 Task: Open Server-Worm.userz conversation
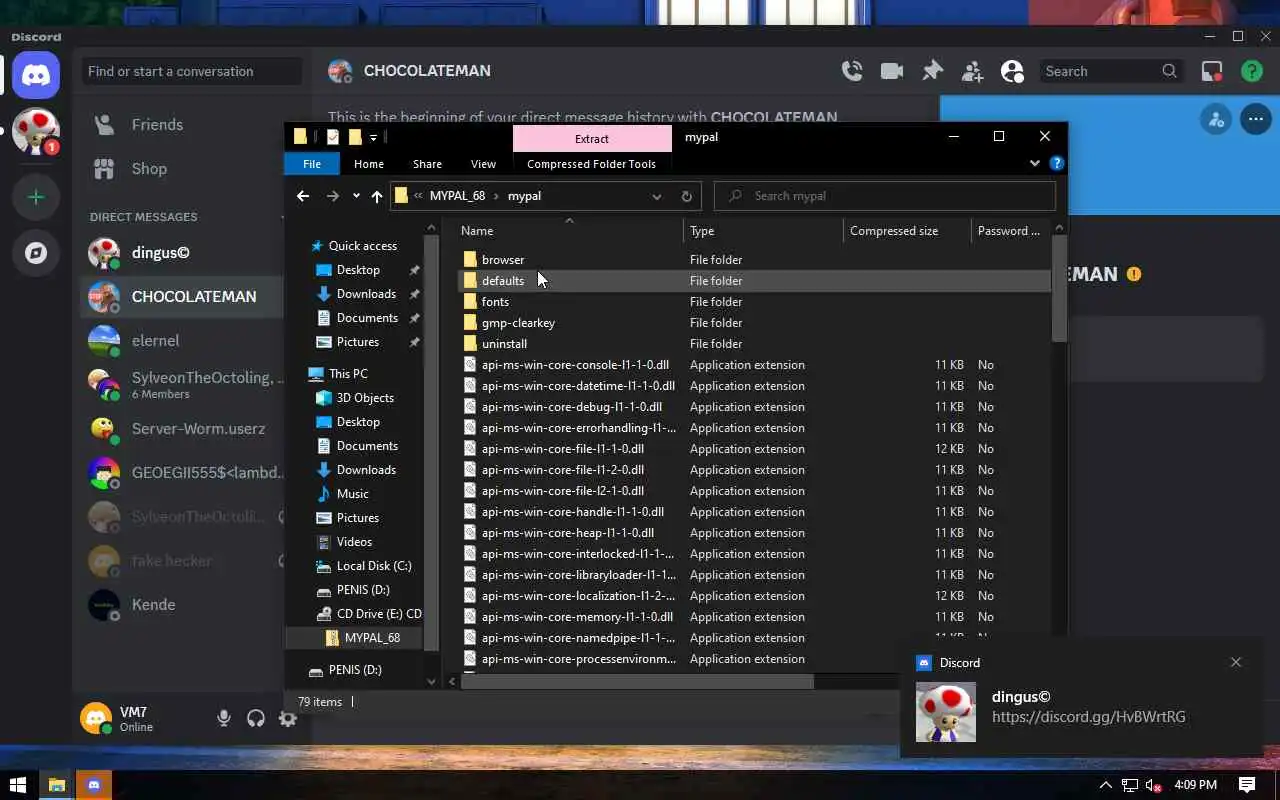click(x=182, y=429)
